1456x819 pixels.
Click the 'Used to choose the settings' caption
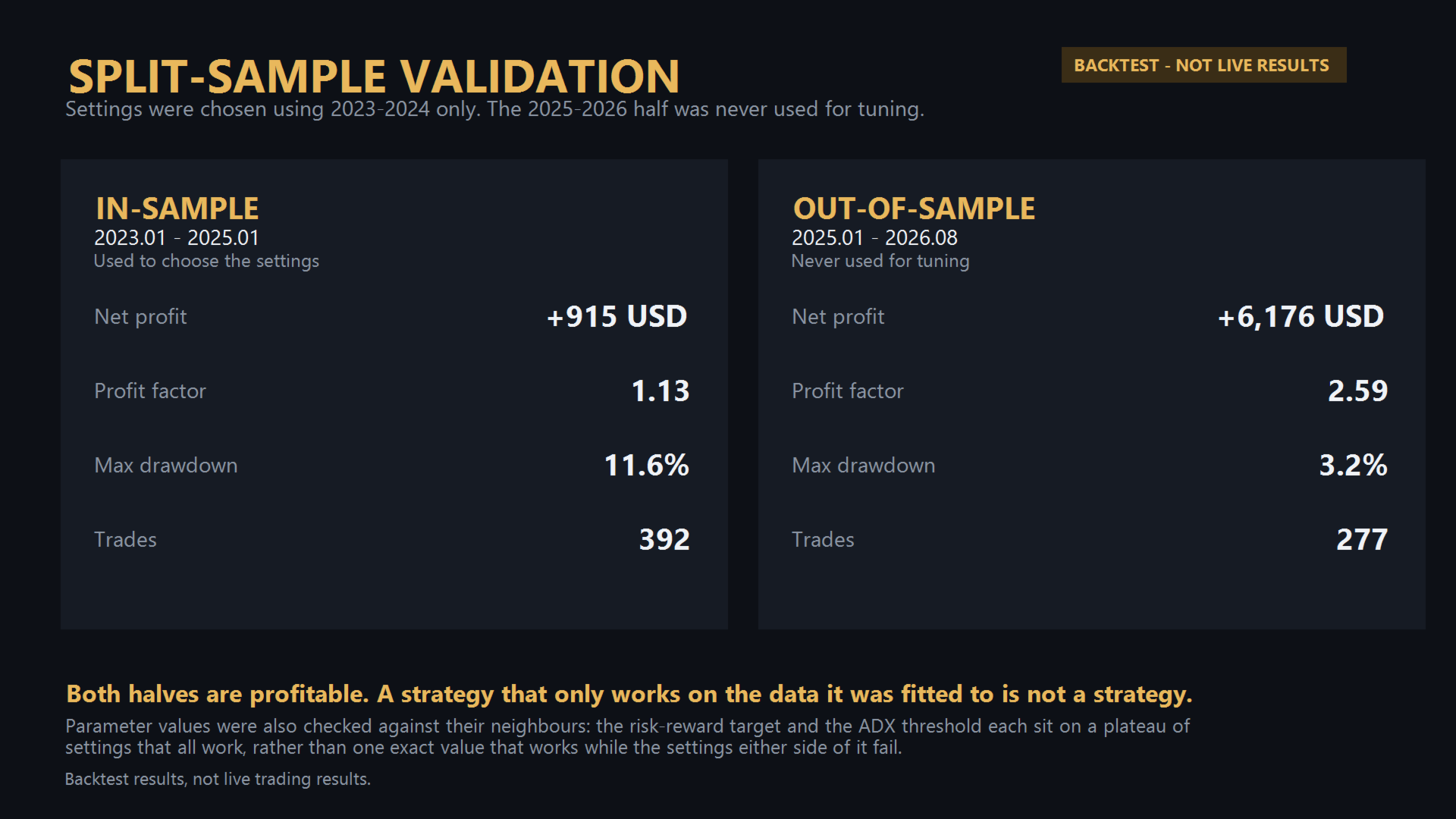[206, 261]
